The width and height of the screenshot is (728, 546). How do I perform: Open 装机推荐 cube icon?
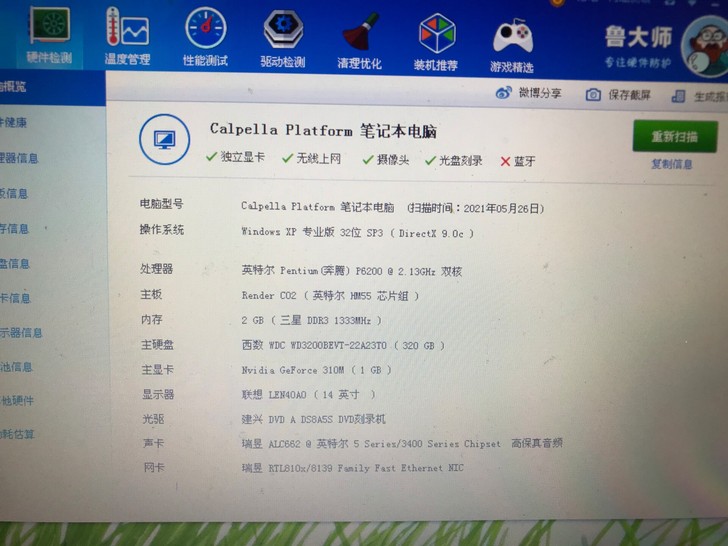pos(436,33)
